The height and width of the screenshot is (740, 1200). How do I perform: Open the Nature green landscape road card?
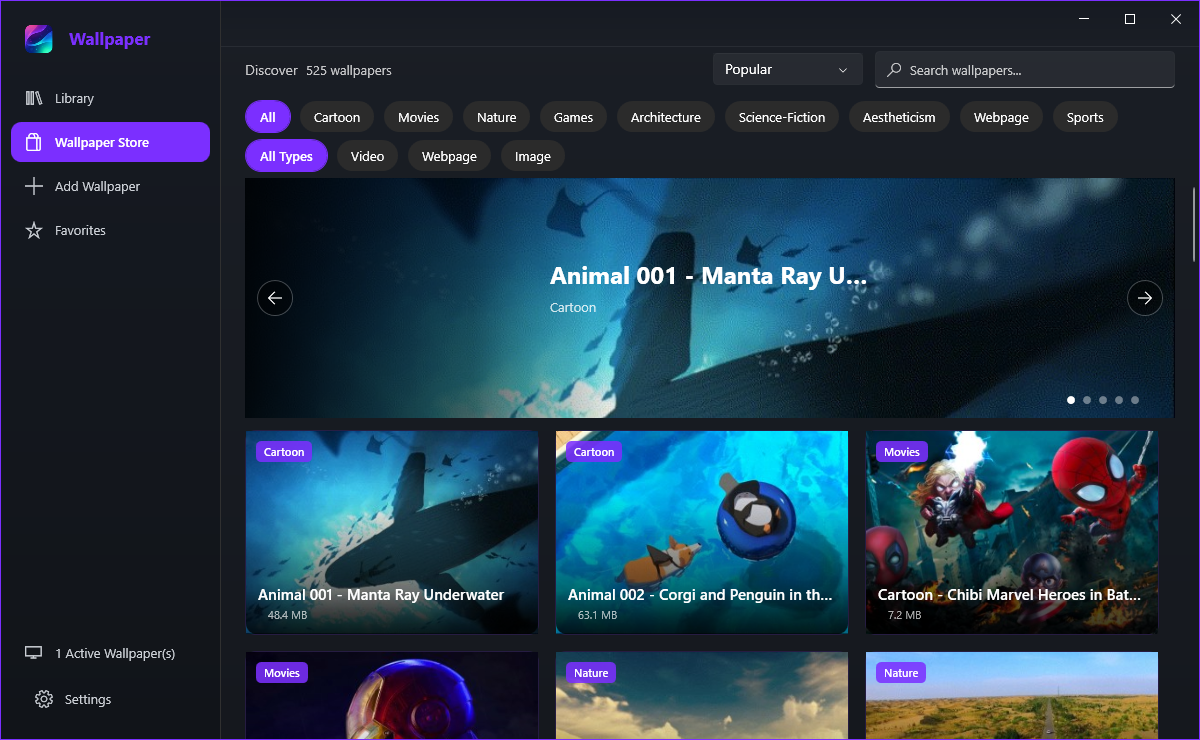1012,696
